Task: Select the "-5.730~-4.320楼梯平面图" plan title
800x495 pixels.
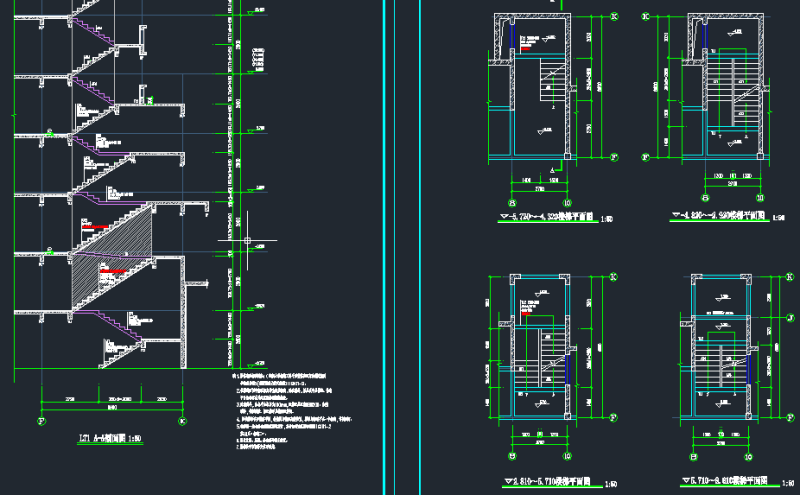Action: [551, 215]
